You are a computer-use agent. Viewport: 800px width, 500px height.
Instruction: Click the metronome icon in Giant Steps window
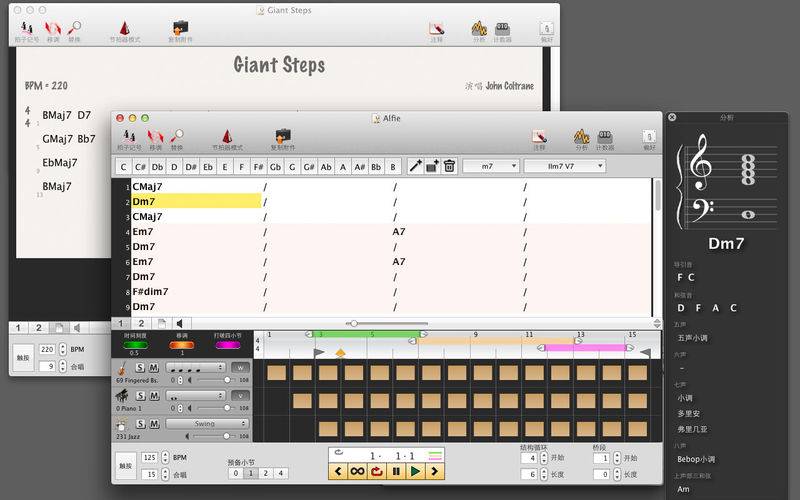(124, 29)
